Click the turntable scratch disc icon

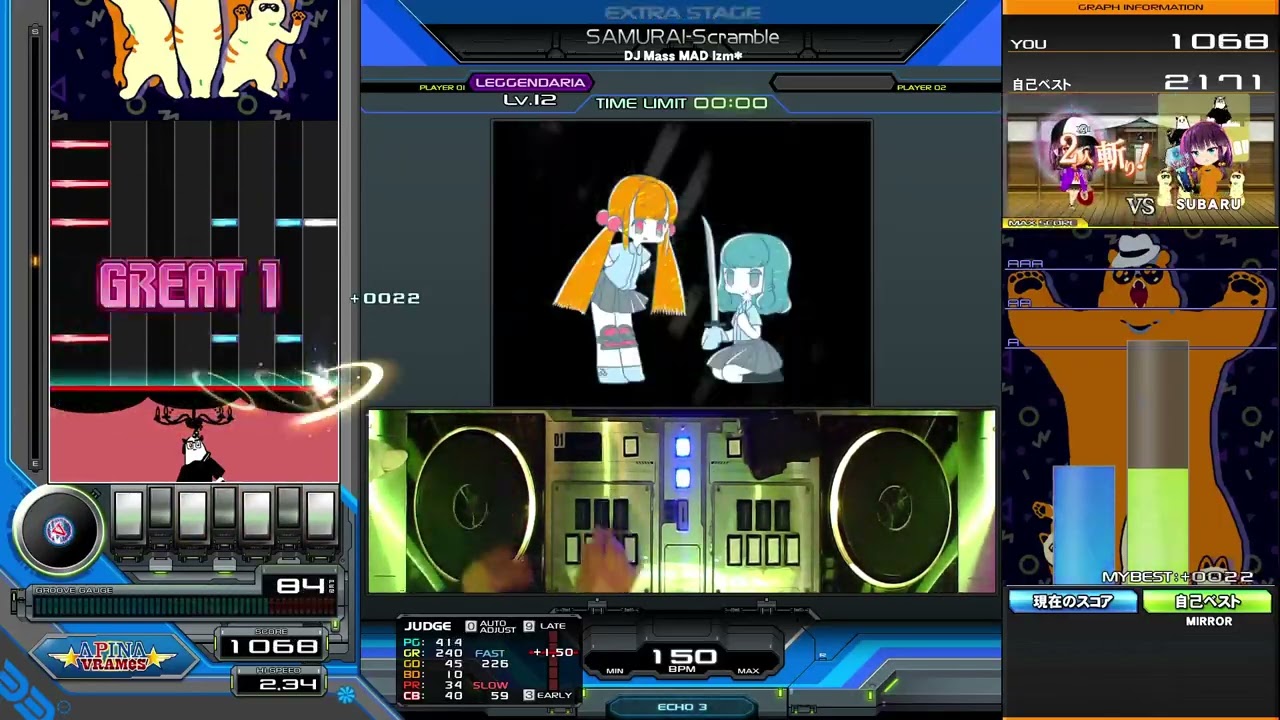[x=58, y=532]
